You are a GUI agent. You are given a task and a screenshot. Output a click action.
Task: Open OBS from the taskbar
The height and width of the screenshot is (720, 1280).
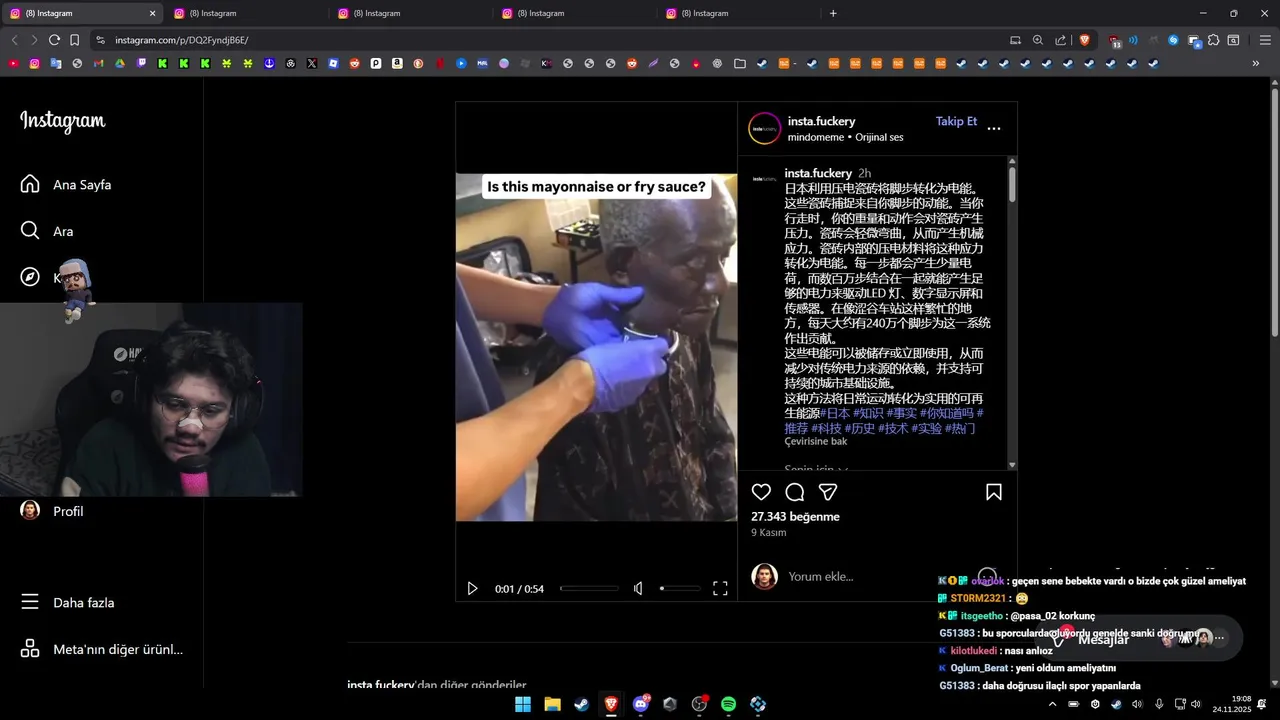(x=699, y=704)
